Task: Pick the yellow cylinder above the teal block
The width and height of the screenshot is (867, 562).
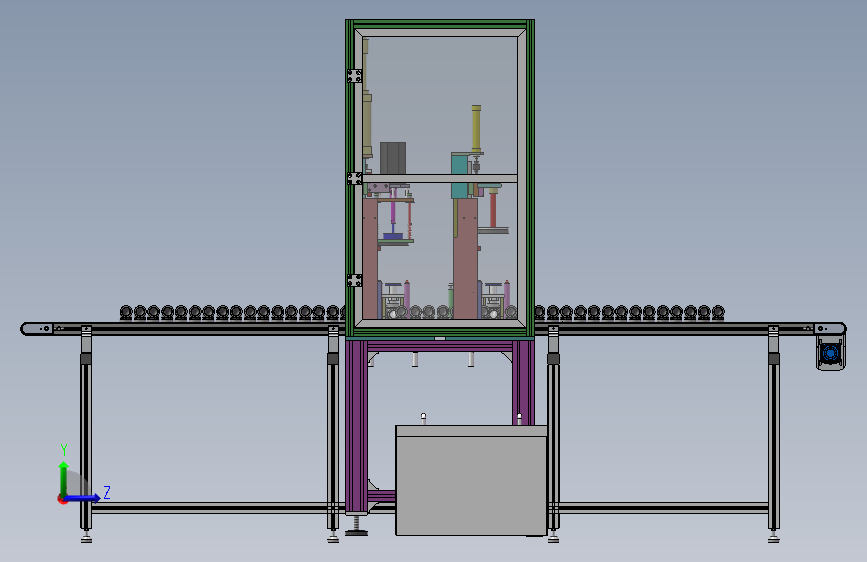Action: 476,128
